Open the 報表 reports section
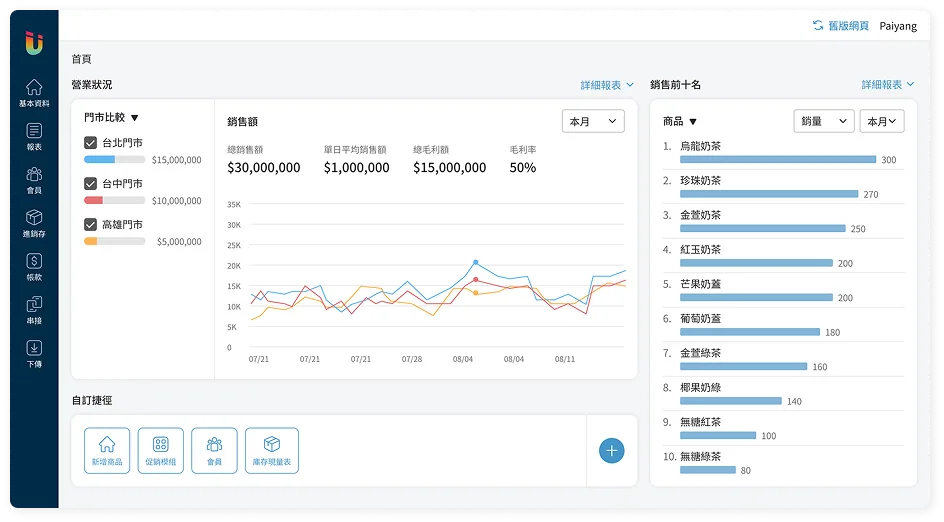Image resolution: width=944 pixels, height=522 pixels. [x=34, y=137]
